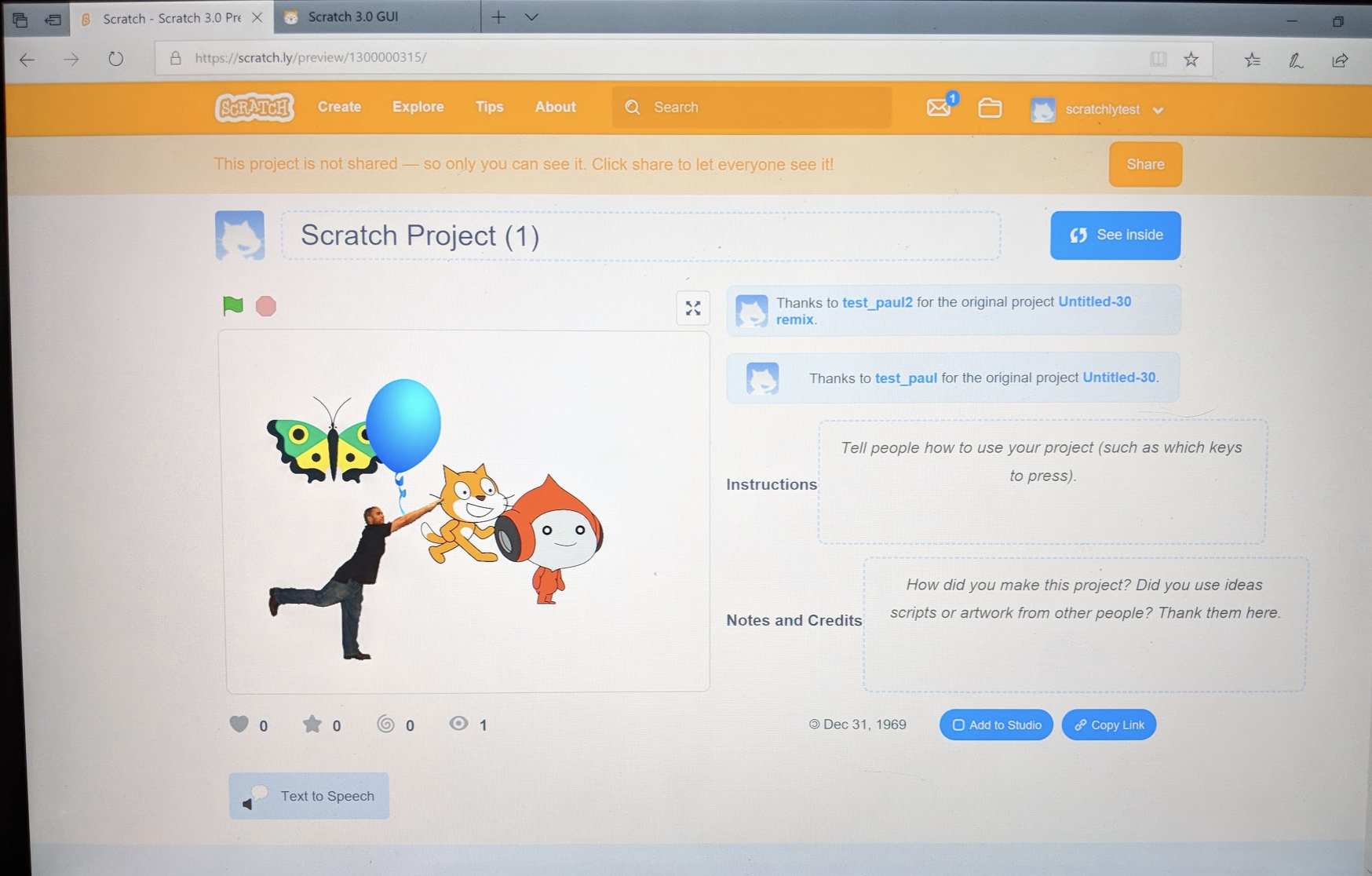Open the test_paul user link
This screenshot has width=1372, height=876.
point(906,378)
